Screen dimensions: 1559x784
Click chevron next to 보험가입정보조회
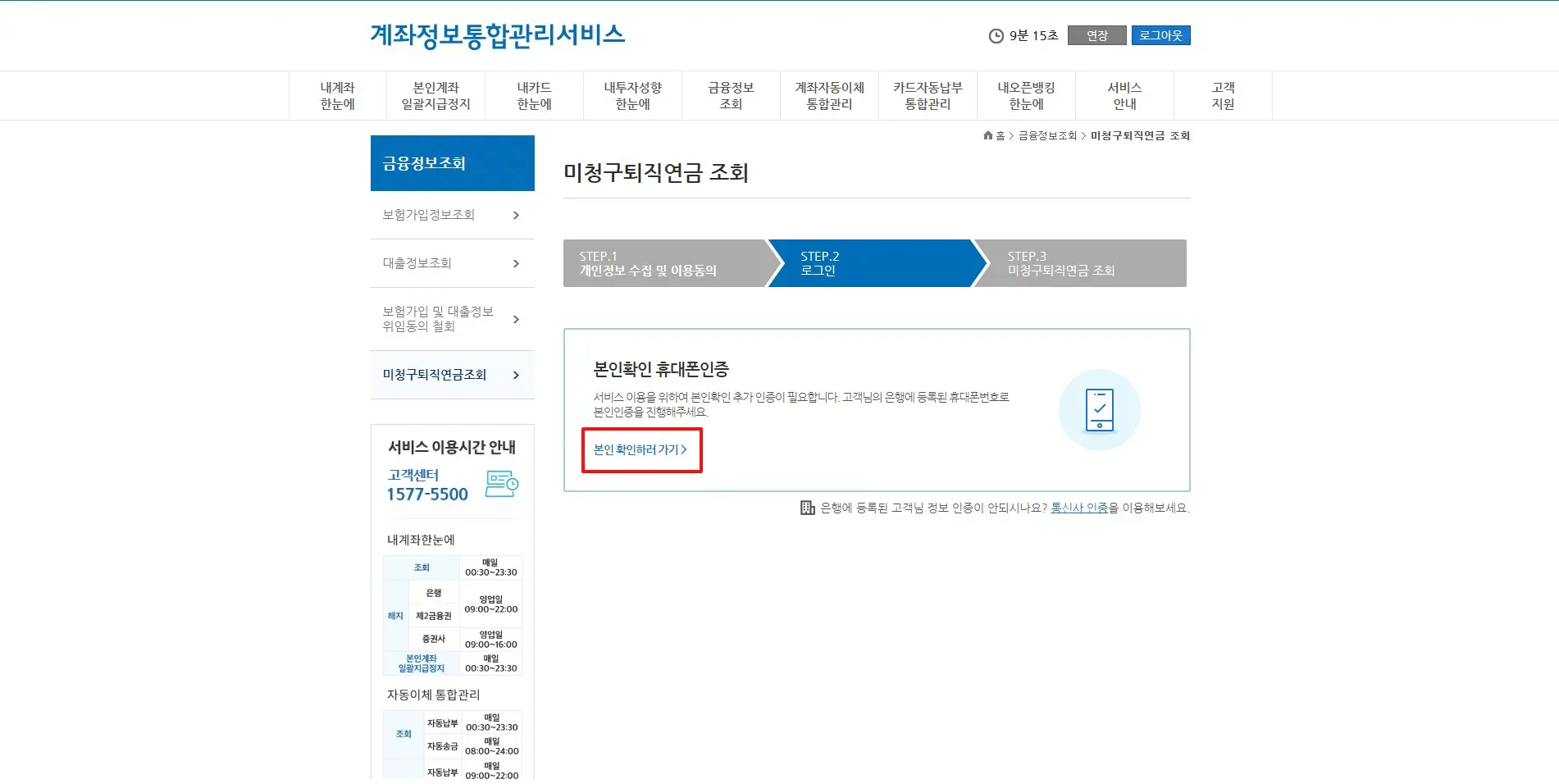point(516,215)
